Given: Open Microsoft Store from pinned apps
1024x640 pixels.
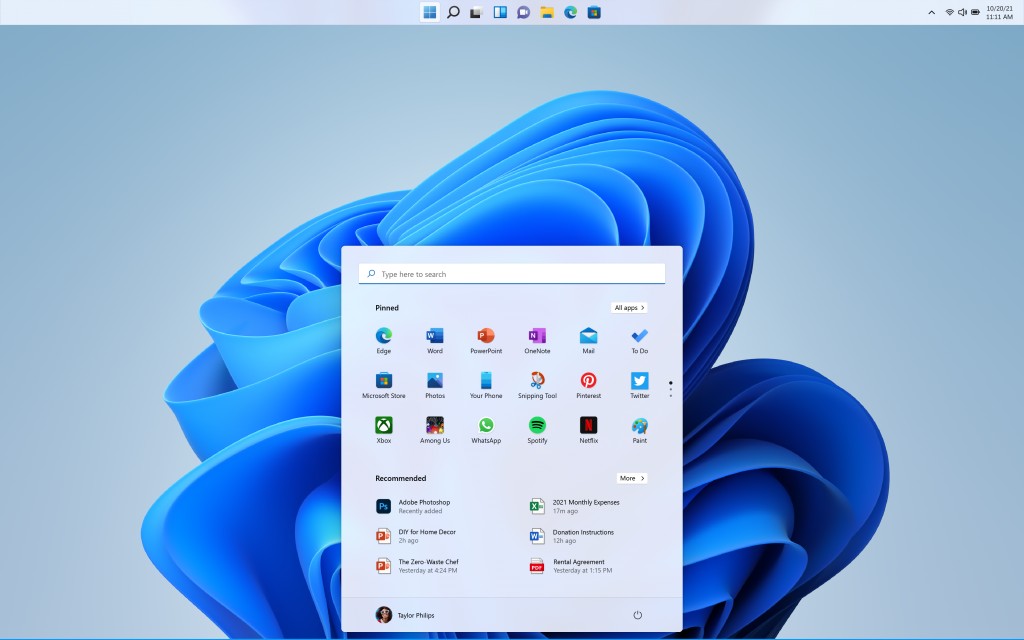Looking at the screenshot, I should coord(384,381).
